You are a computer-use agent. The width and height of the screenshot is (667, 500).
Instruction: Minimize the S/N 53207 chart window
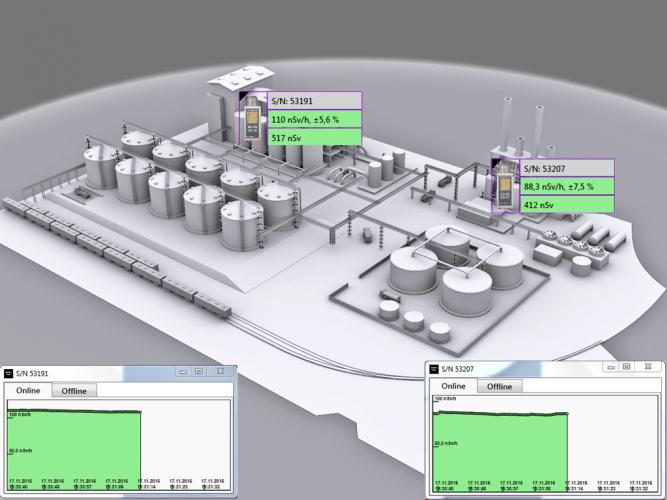coord(609,367)
